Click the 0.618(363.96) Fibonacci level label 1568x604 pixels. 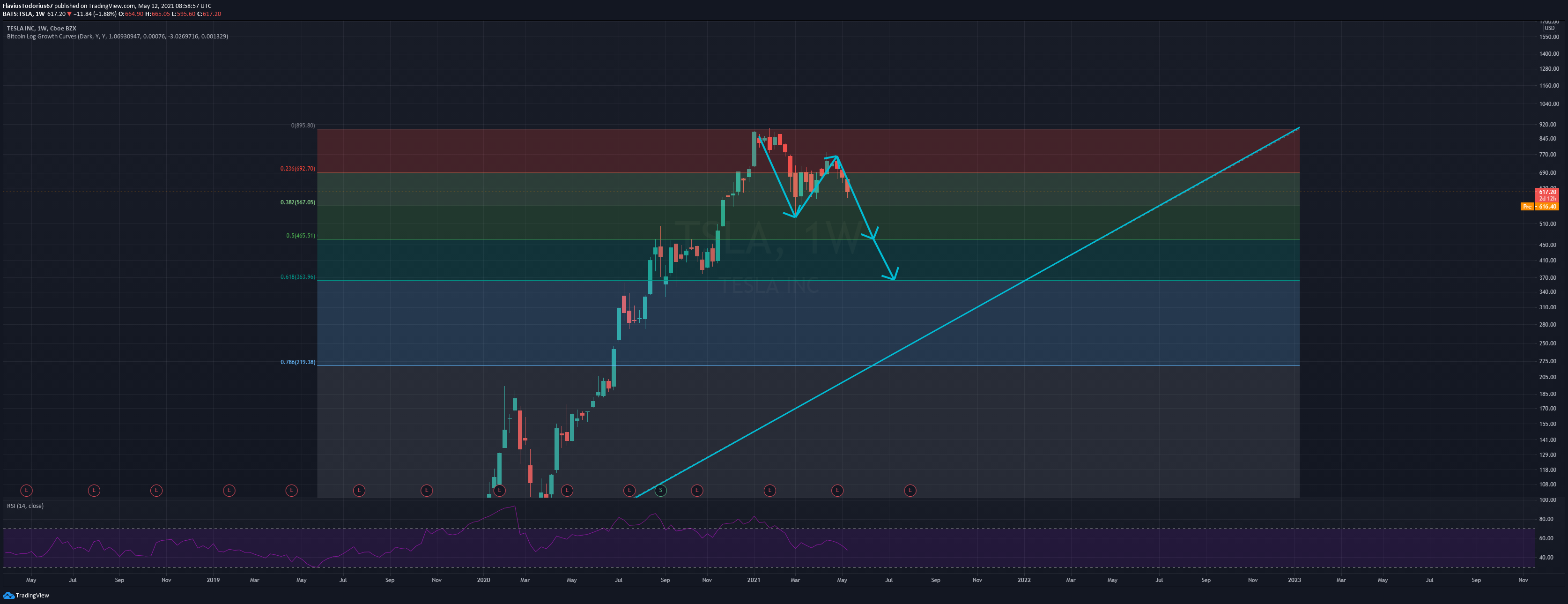(298, 277)
